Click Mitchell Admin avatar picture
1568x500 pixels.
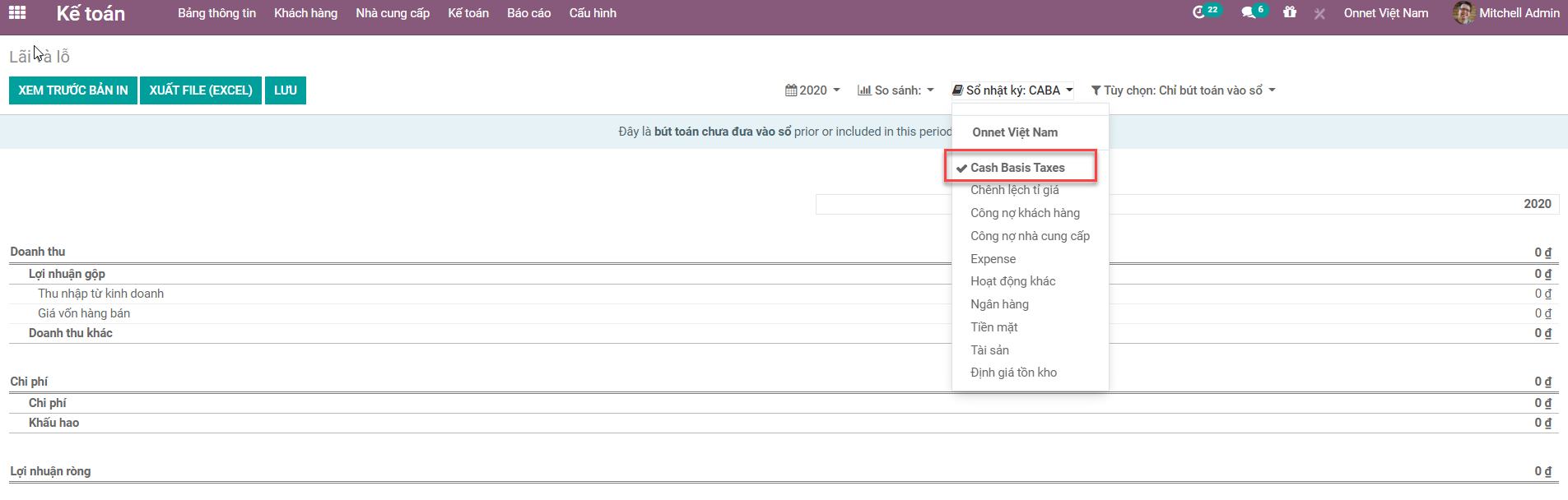1463,13
